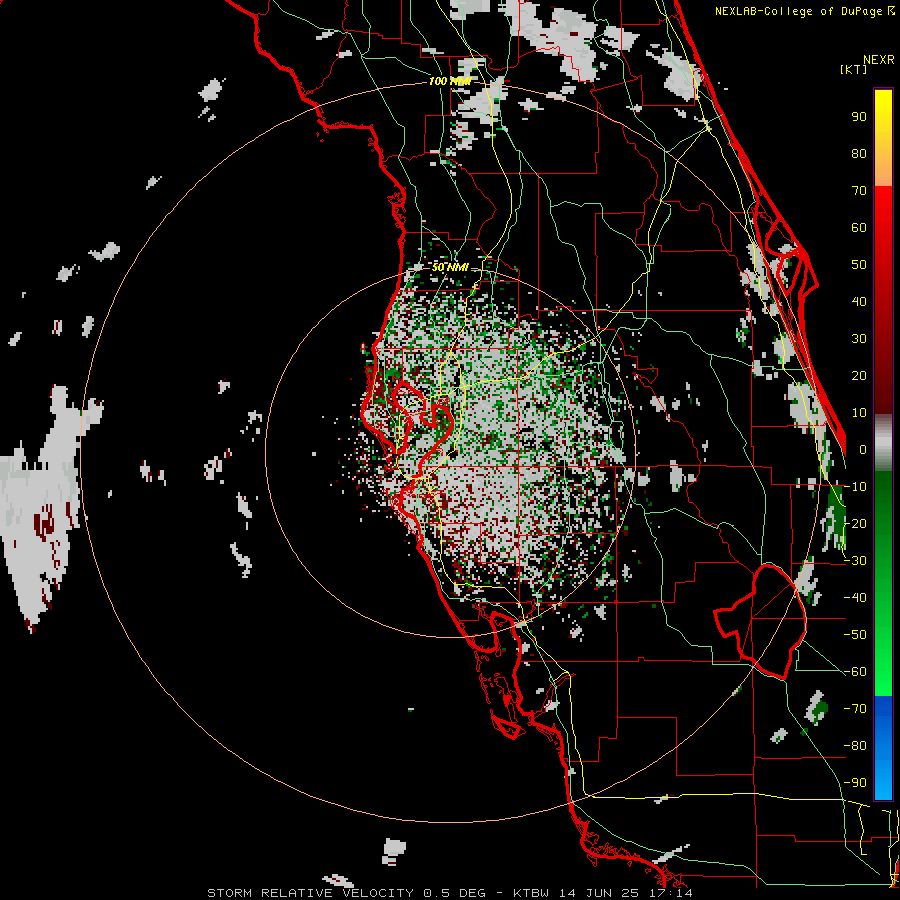Click the NEXR label above the color scale

pyautogui.click(x=878, y=60)
